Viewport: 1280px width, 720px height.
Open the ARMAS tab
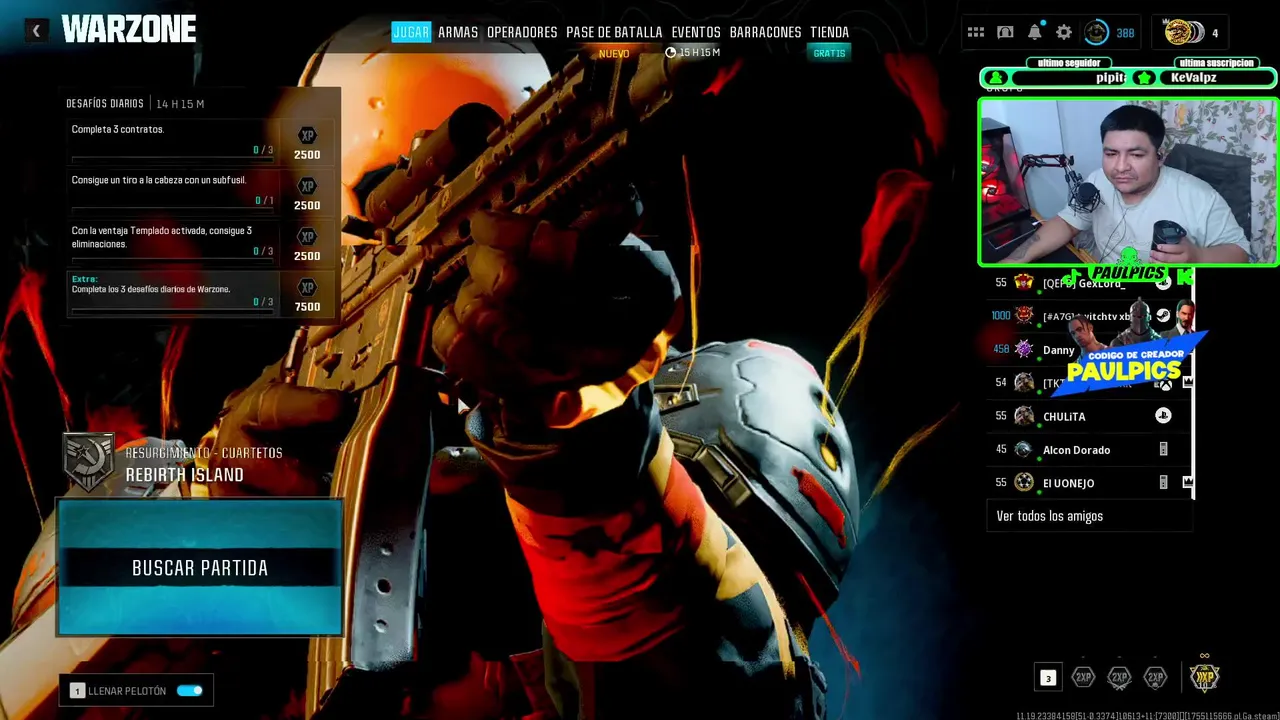coord(458,32)
